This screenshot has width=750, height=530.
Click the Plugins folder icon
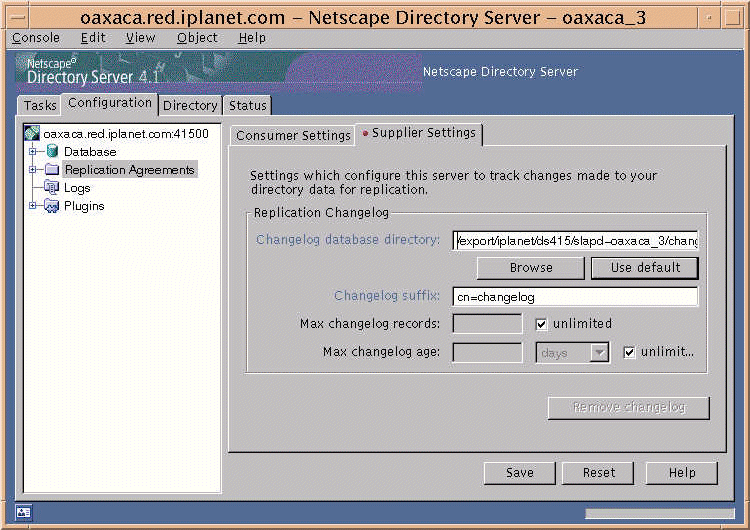click(52, 206)
